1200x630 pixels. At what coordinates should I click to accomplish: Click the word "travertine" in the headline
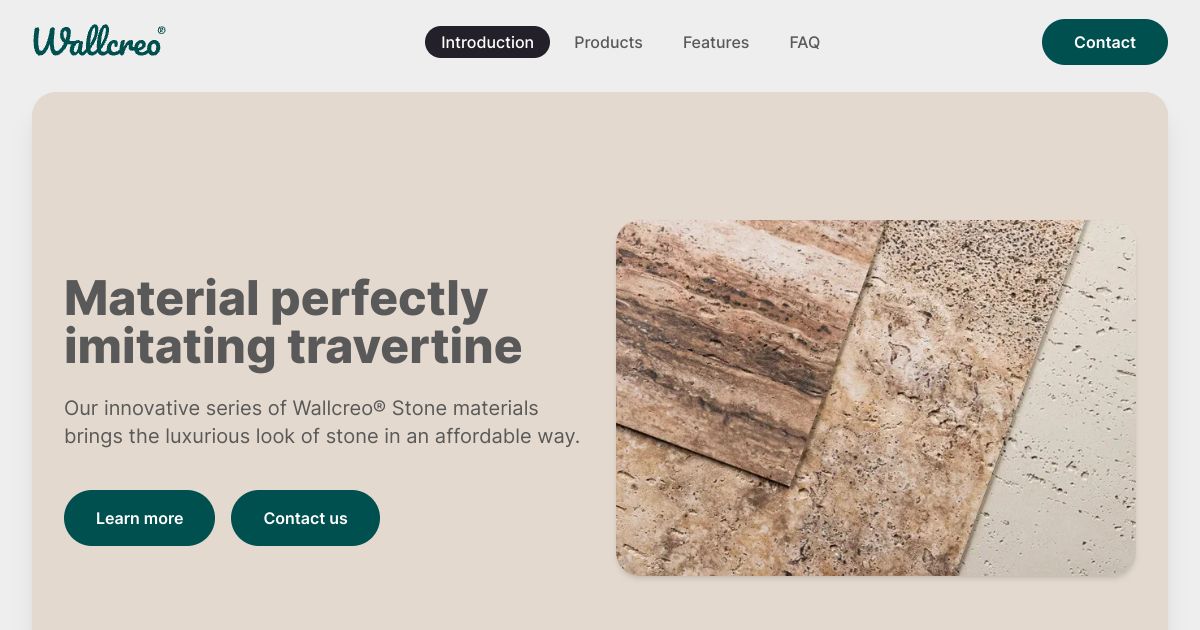(404, 346)
